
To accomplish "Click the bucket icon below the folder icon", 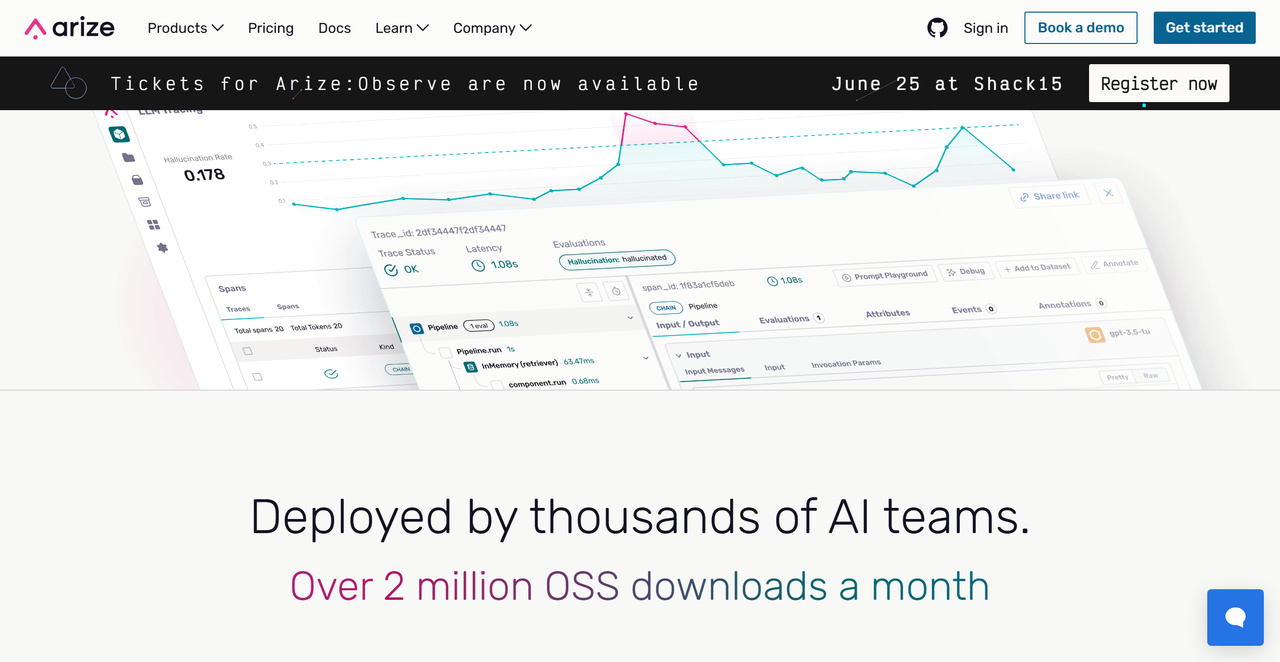I will tap(137, 180).
